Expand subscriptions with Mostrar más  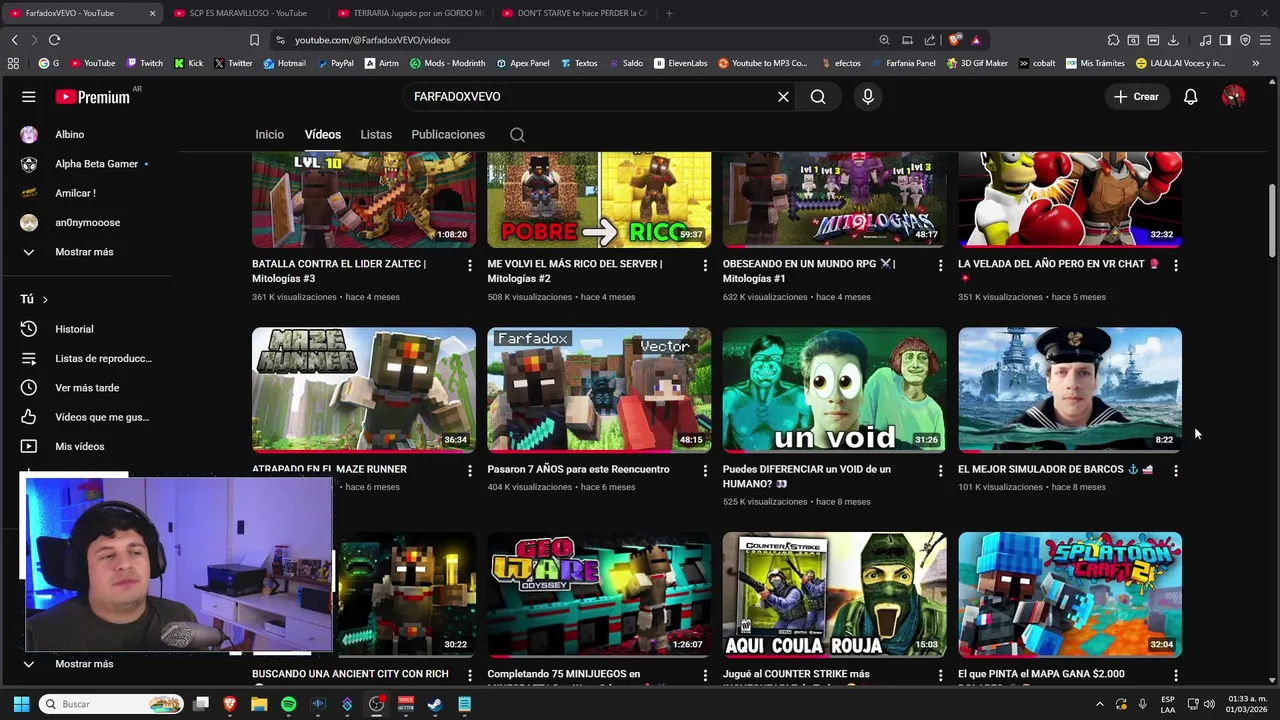tap(86, 252)
